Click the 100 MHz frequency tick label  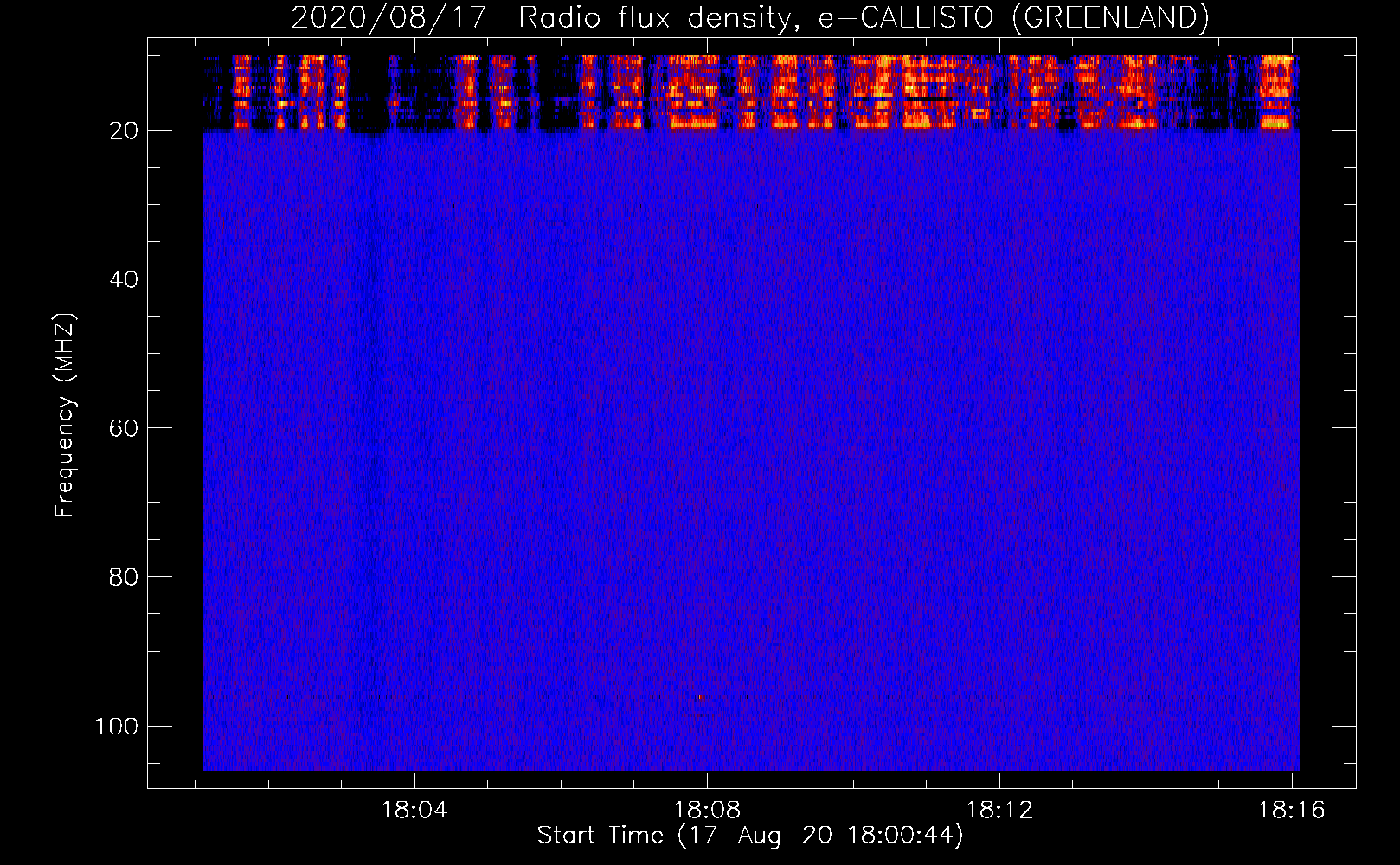click(117, 726)
